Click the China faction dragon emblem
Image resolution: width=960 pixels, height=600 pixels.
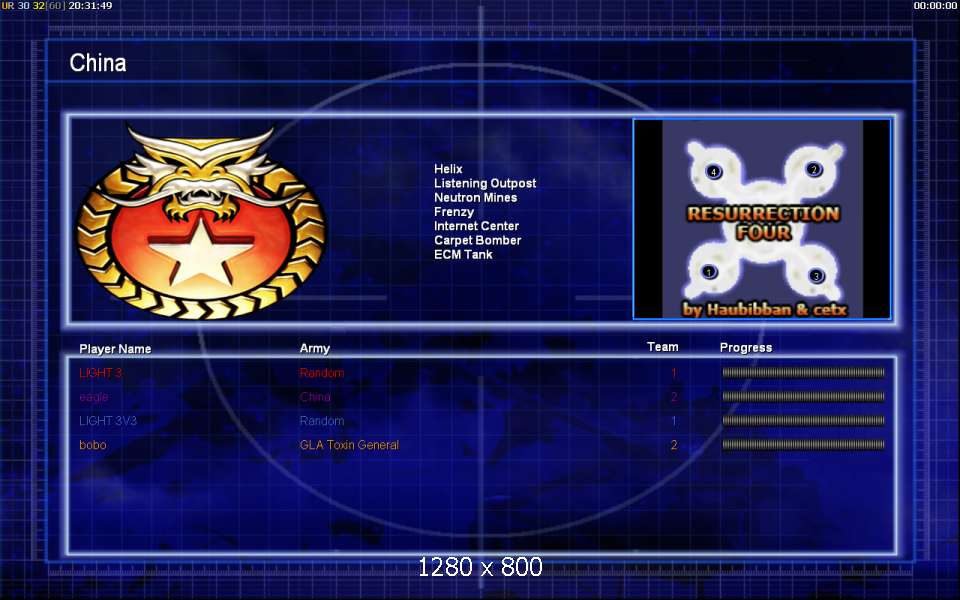coord(201,222)
